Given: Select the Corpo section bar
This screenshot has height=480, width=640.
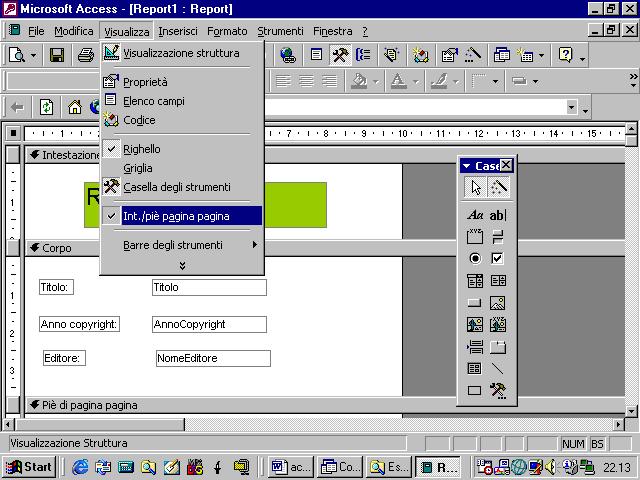Looking at the screenshot, I should tap(324, 248).
